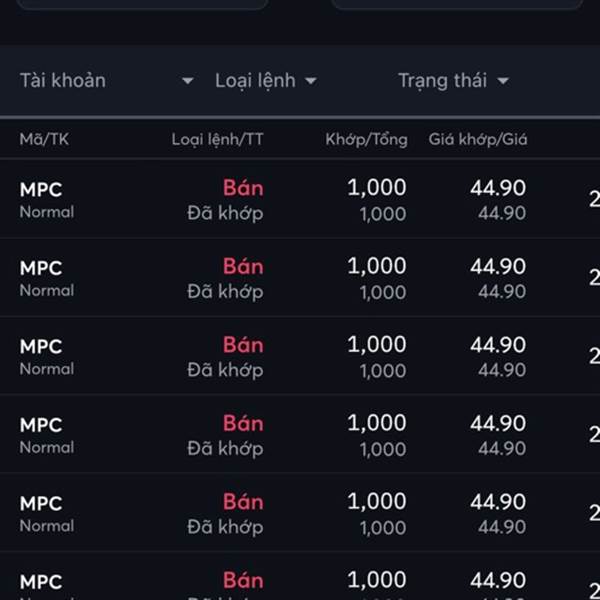Click the Khớp/Tổng column header
Image resolution: width=600 pixels, height=600 pixels.
(366, 140)
